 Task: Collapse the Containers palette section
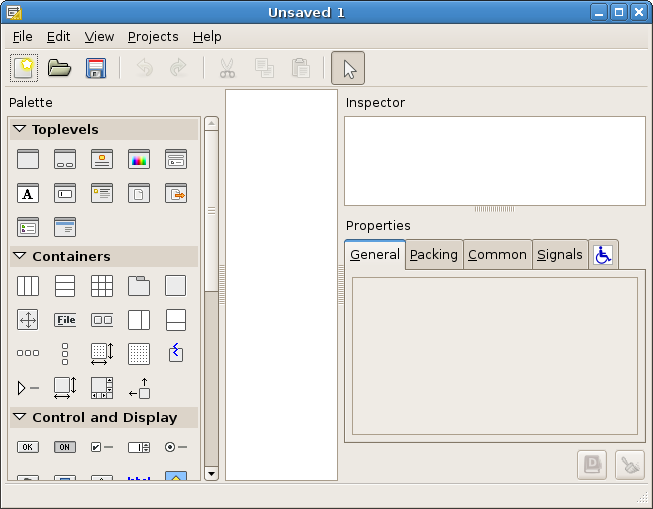(x=20, y=256)
